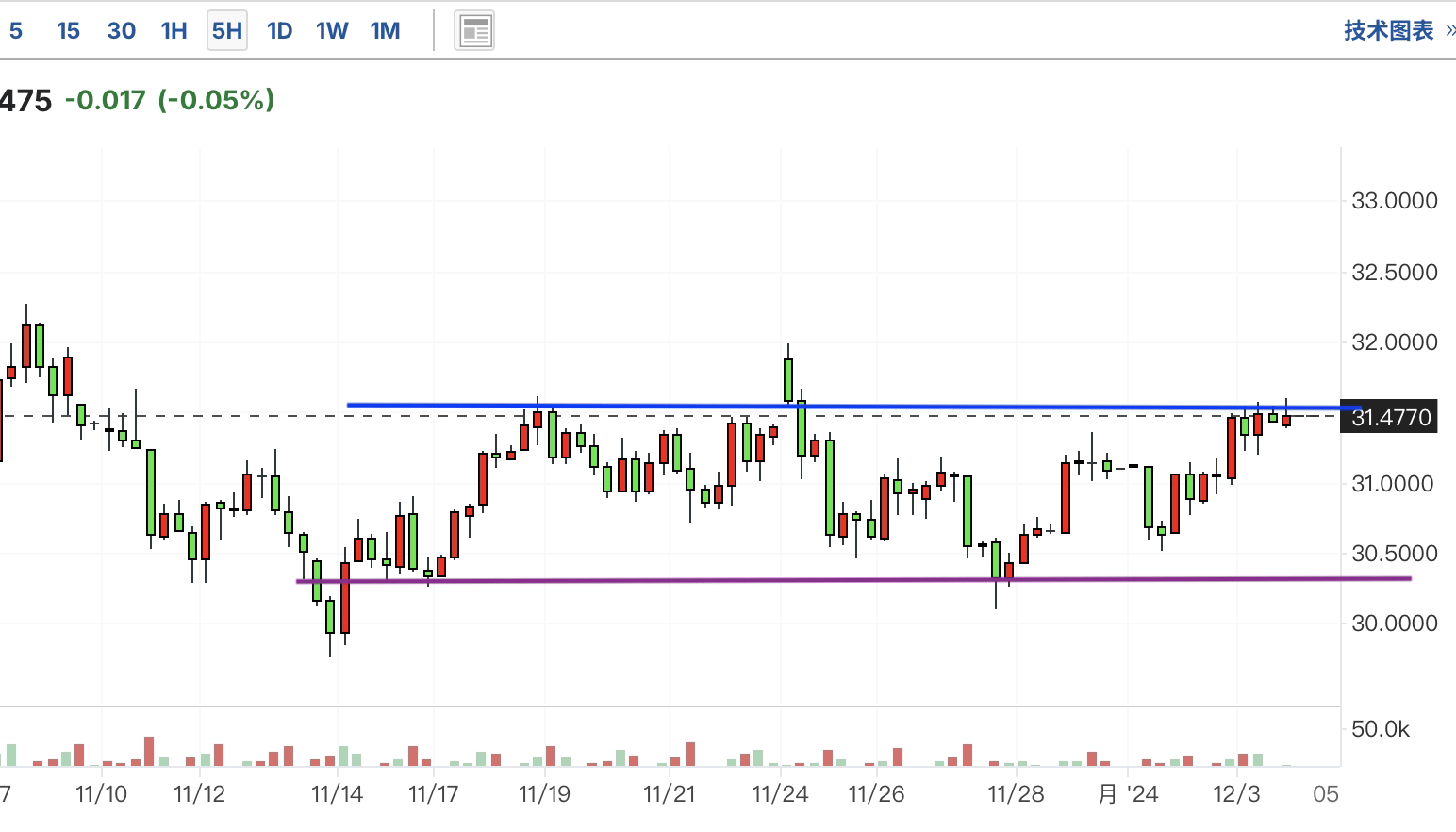Select the 5 minute timeframe
This screenshot has height=832, width=1456.
click(x=16, y=31)
